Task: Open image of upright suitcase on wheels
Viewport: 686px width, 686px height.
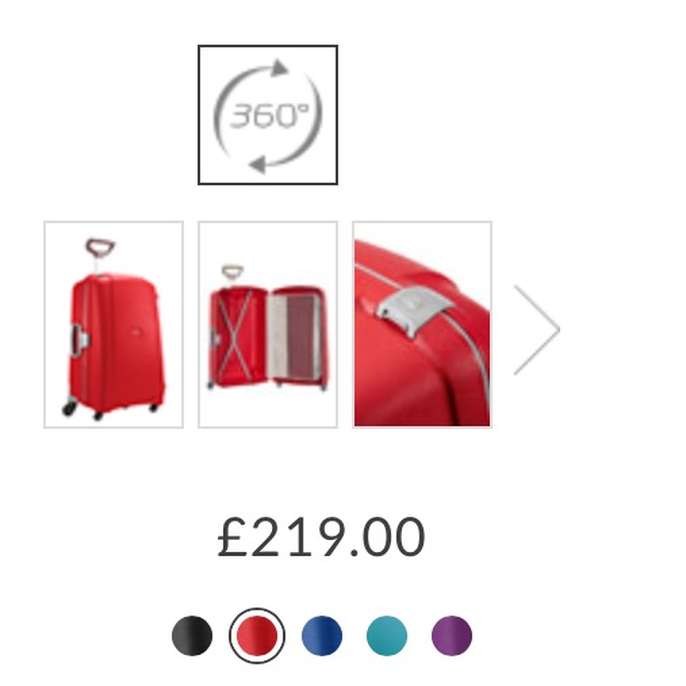Action: [x=114, y=325]
